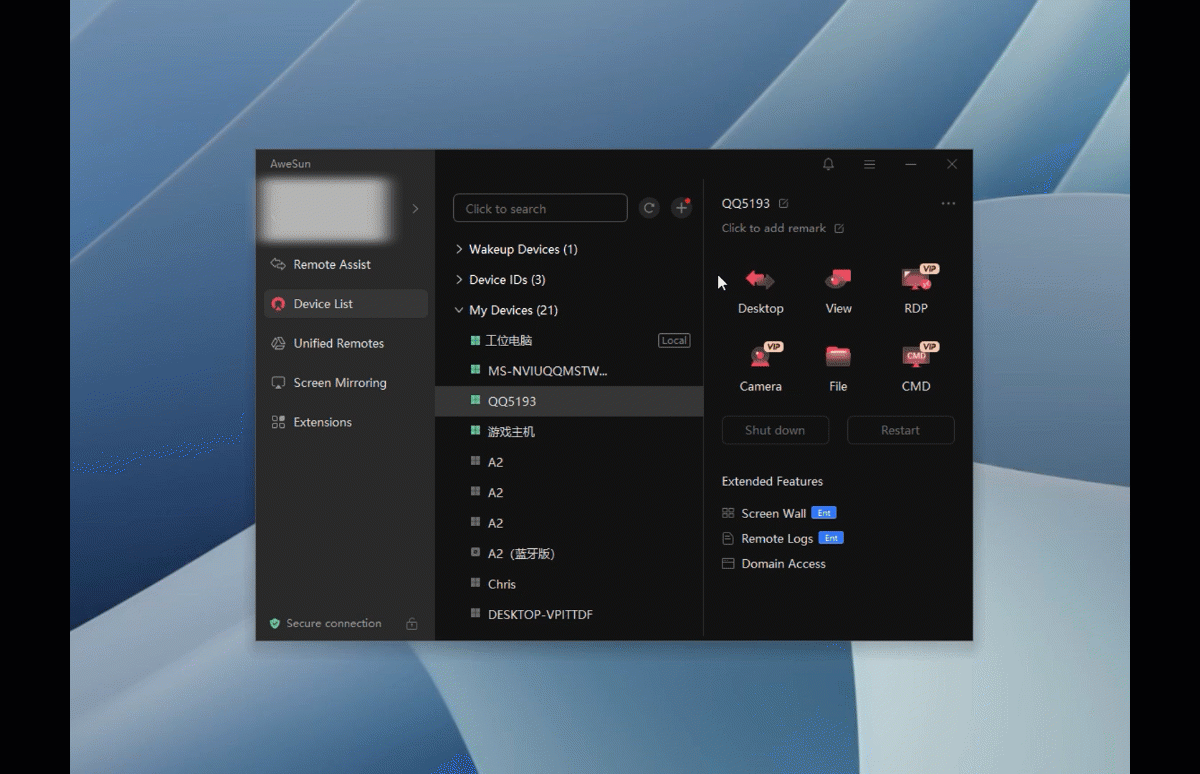Select the 游戏主机 device

[x=569, y=432]
